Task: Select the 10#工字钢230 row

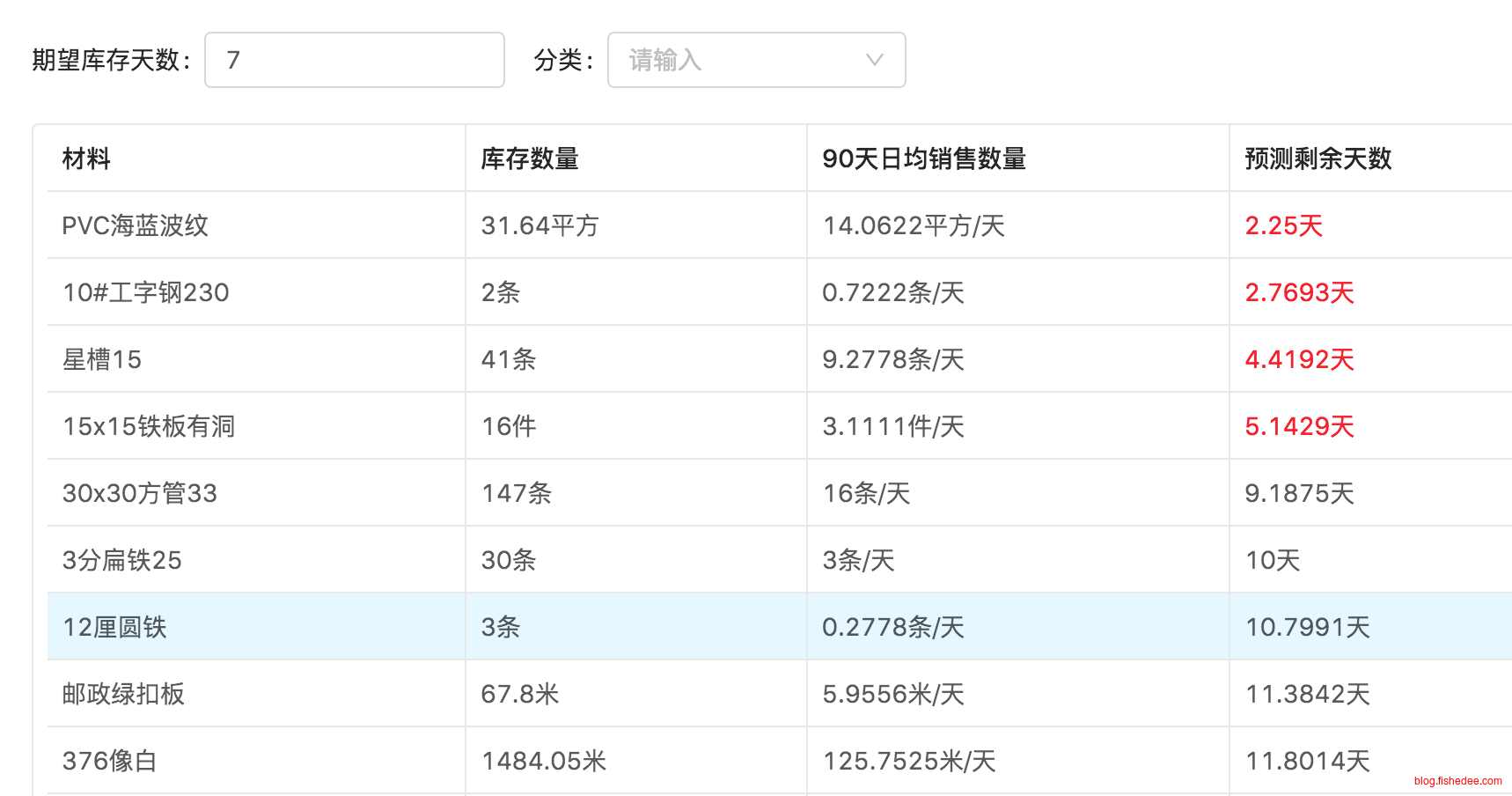Action: click(145, 292)
